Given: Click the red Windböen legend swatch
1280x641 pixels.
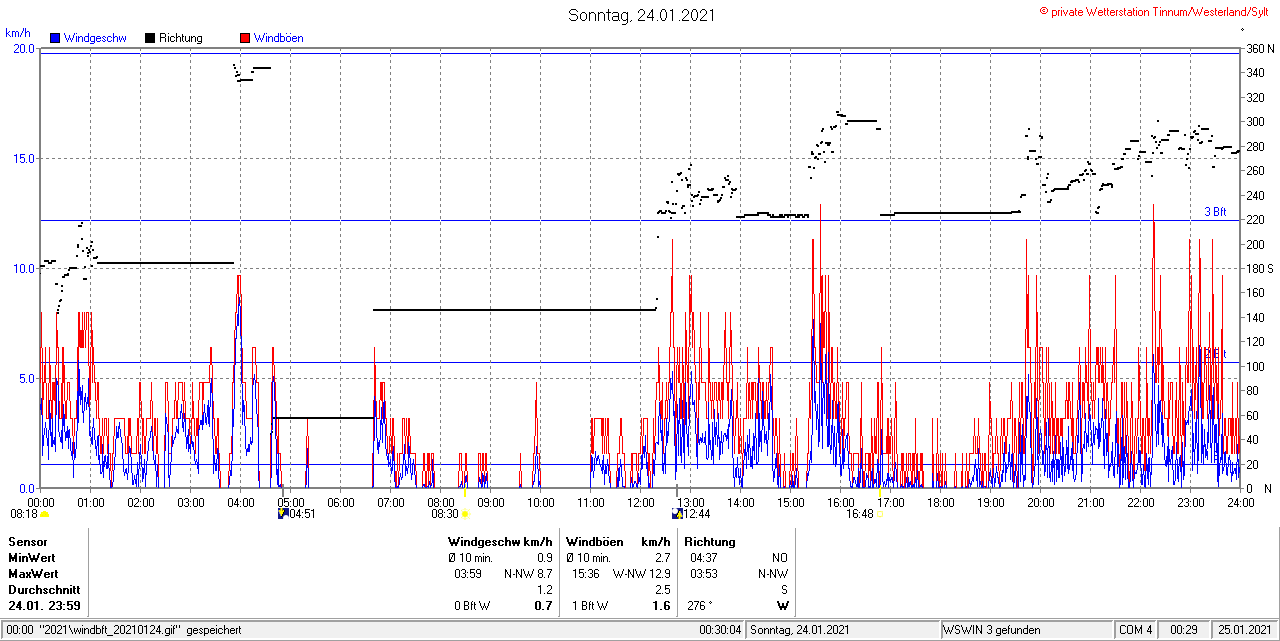Looking at the screenshot, I should [x=245, y=38].
